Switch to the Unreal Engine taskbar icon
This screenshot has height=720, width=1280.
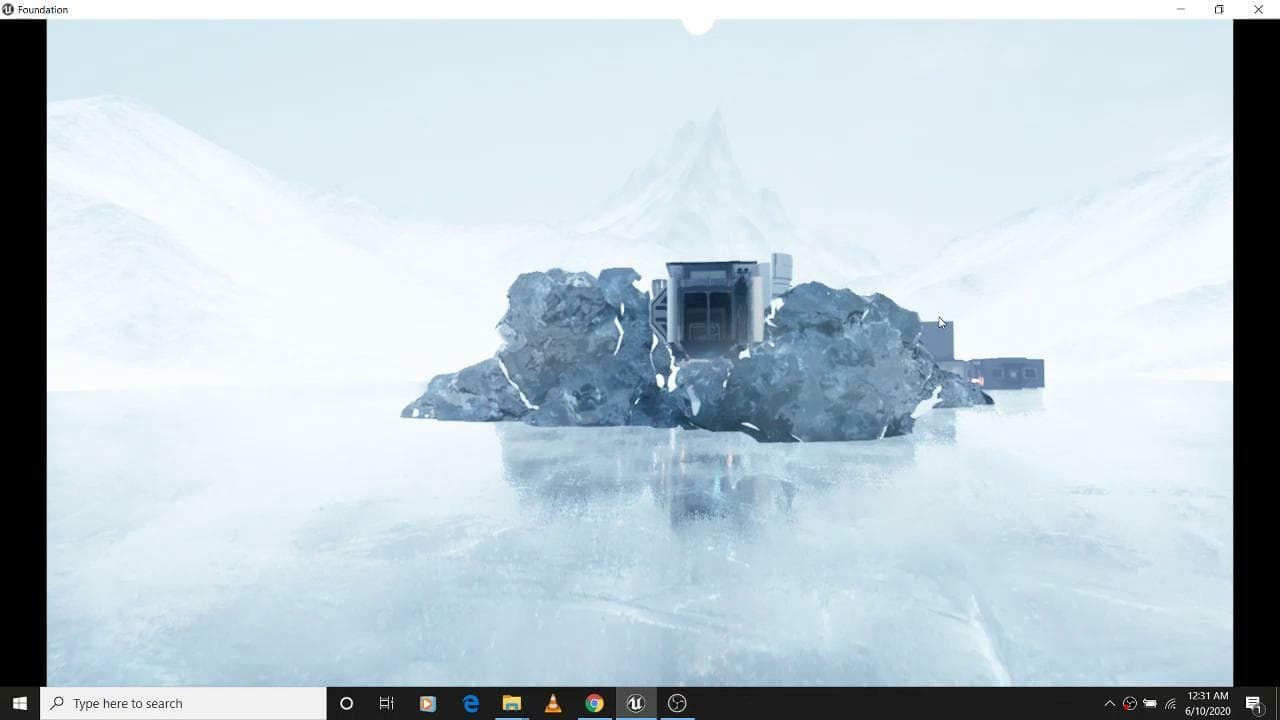tap(635, 703)
